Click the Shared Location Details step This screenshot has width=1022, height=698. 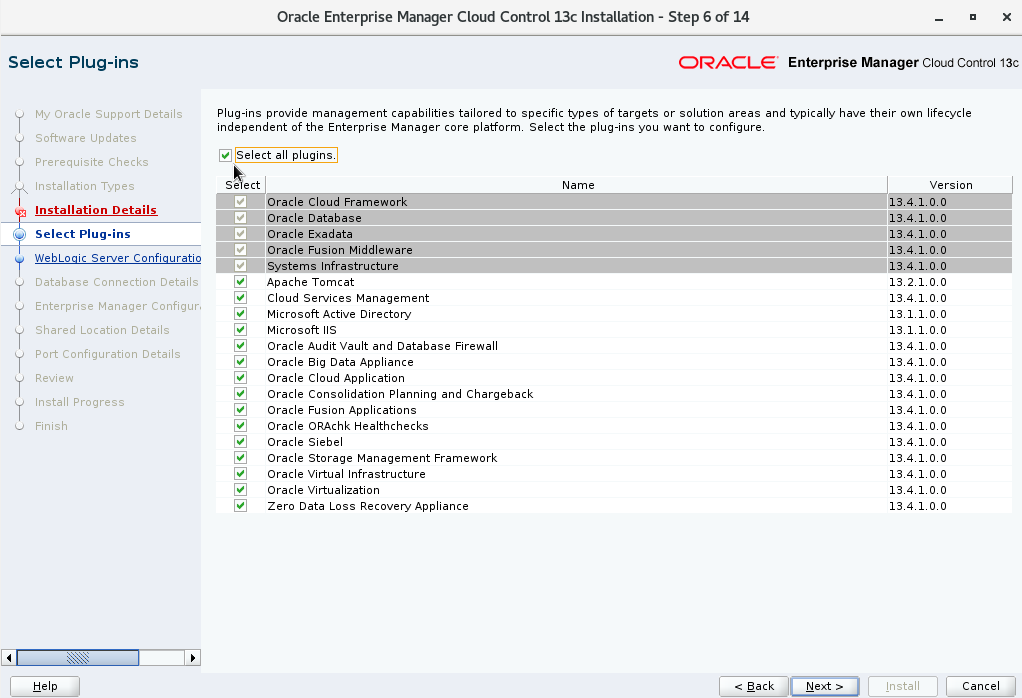[x=102, y=330]
